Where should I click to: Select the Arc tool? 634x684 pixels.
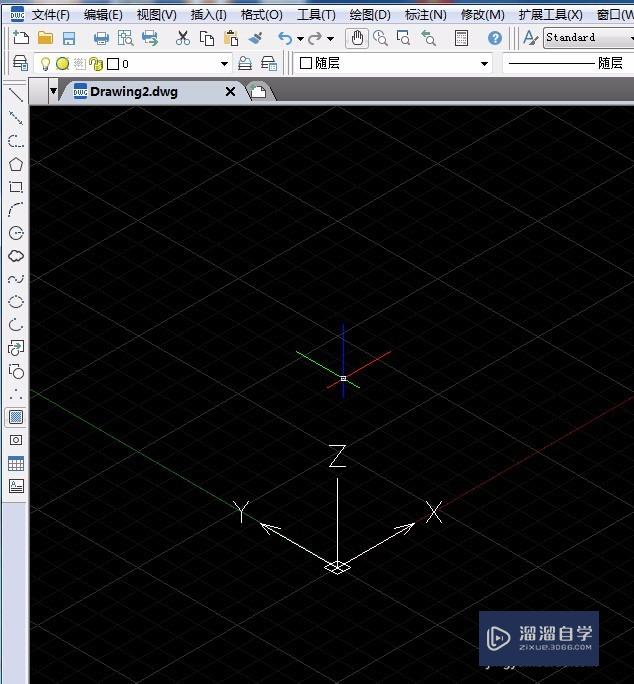(x=16, y=210)
